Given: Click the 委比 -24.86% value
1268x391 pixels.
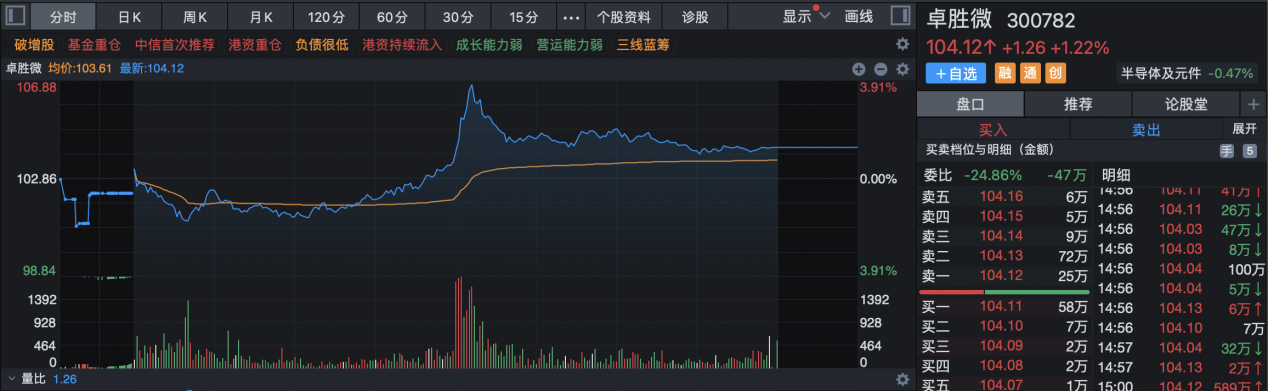Looking at the screenshot, I should (x=993, y=174).
